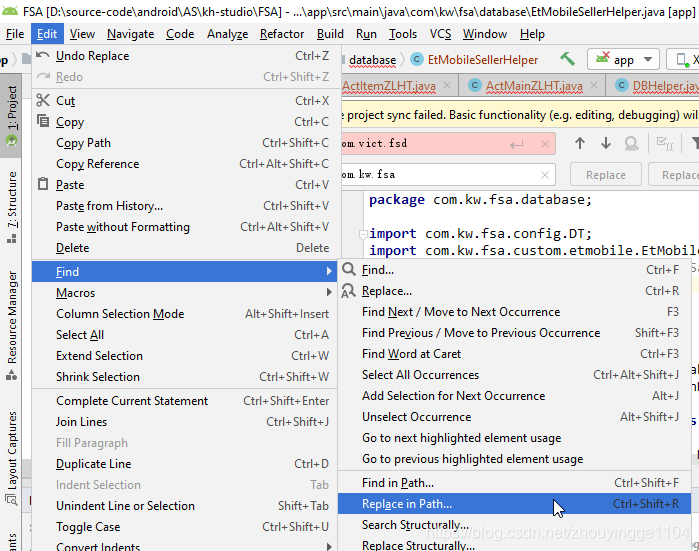Open the app run configuration dropdown
Image resolution: width=699 pixels, height=551 pixels.
623,59
